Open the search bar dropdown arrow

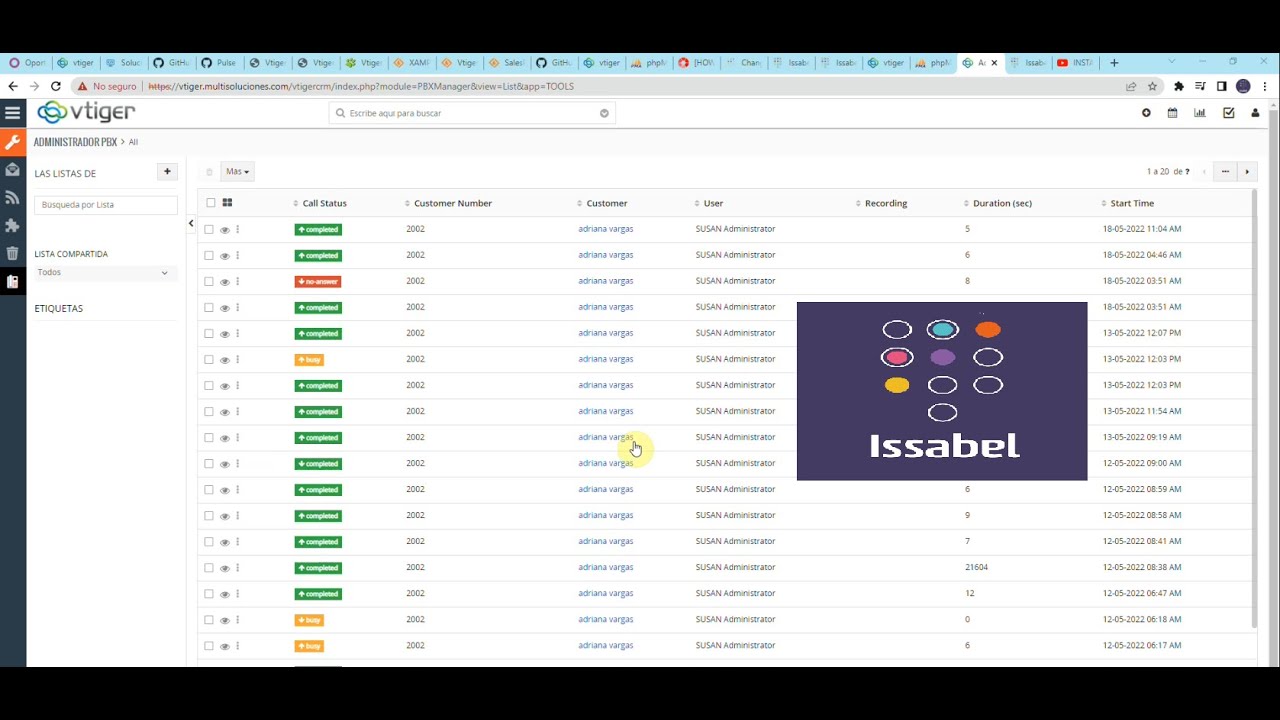pyautogui.click(x=604, y=113)
